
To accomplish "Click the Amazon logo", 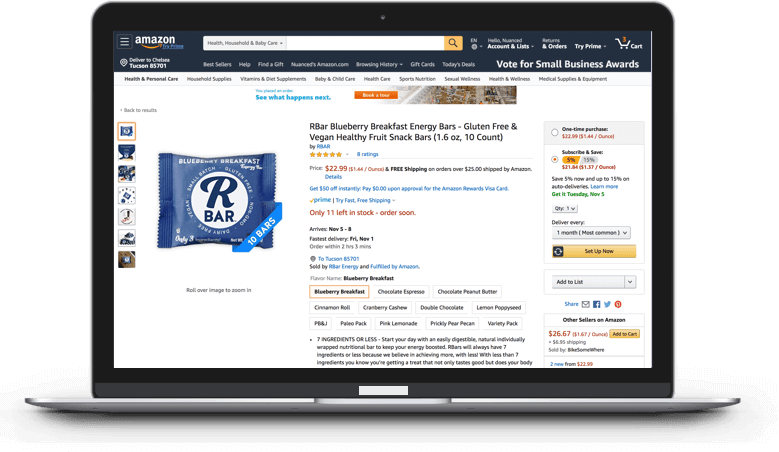I will point(155,41).
